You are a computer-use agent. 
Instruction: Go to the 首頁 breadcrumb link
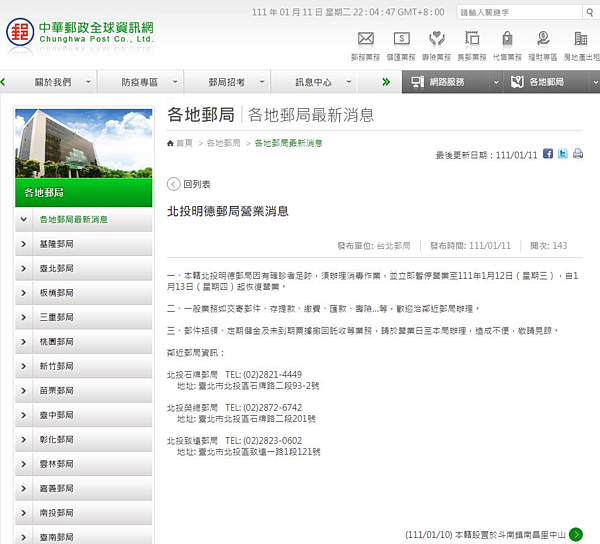[x=184, y=143]
